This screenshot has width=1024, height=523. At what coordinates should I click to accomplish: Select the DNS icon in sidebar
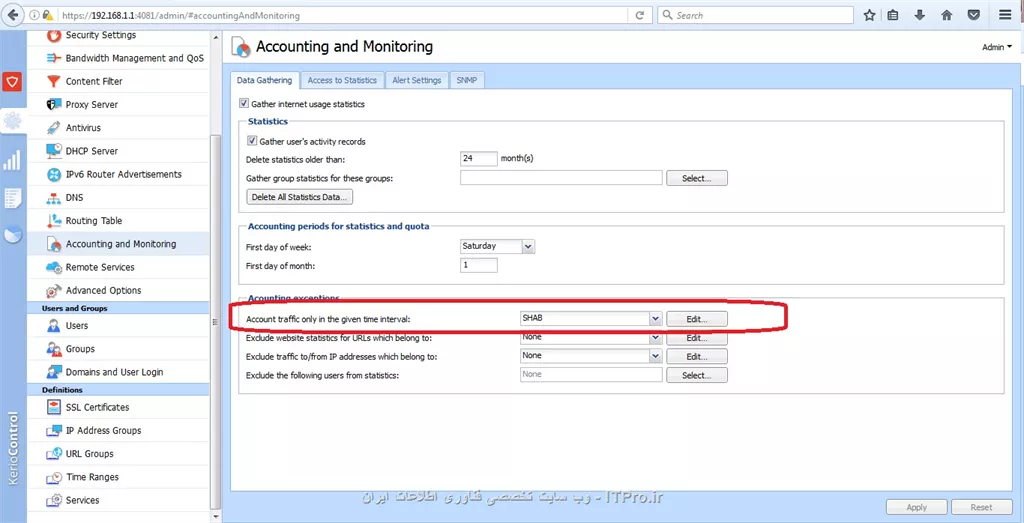(54, 198)
